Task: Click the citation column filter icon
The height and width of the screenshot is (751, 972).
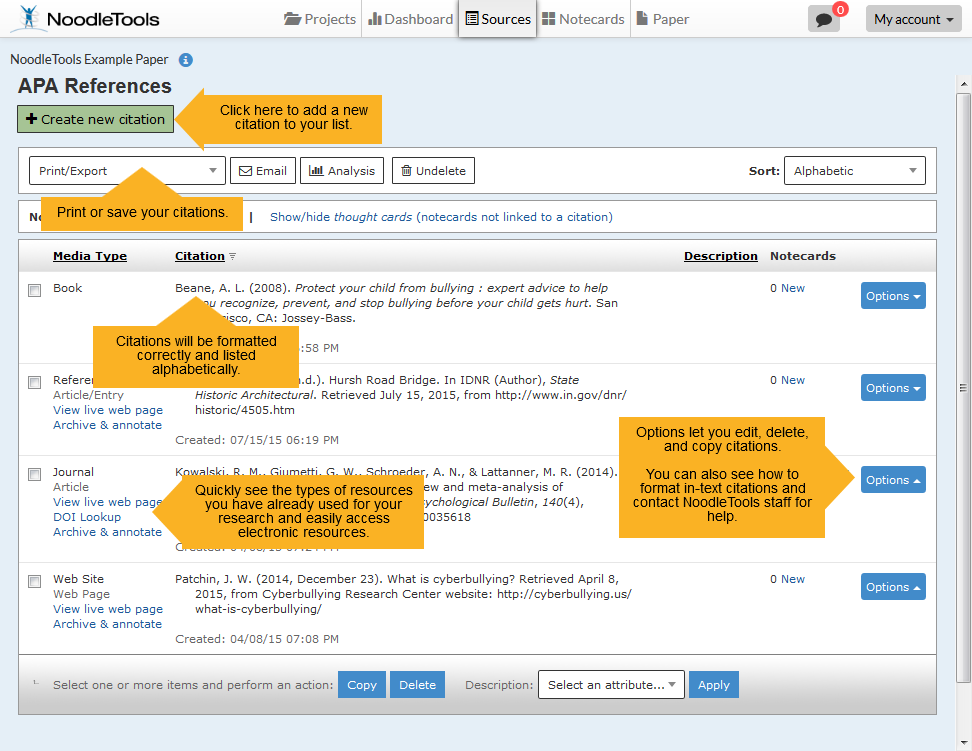Action: (232, 256)
